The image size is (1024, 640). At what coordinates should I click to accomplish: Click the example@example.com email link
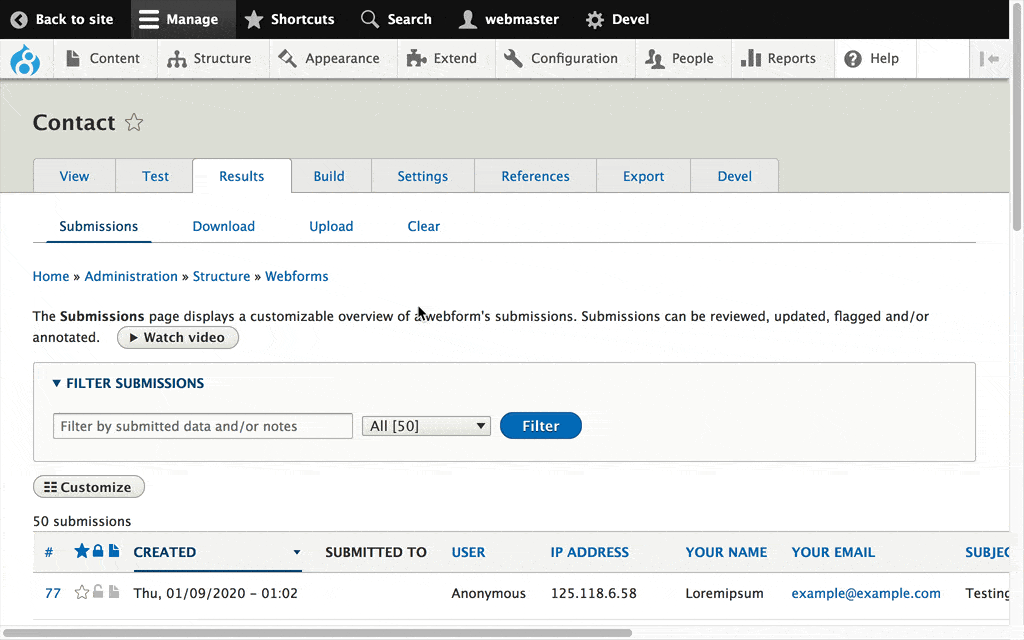pyautogui.click(x=866, y=593)
